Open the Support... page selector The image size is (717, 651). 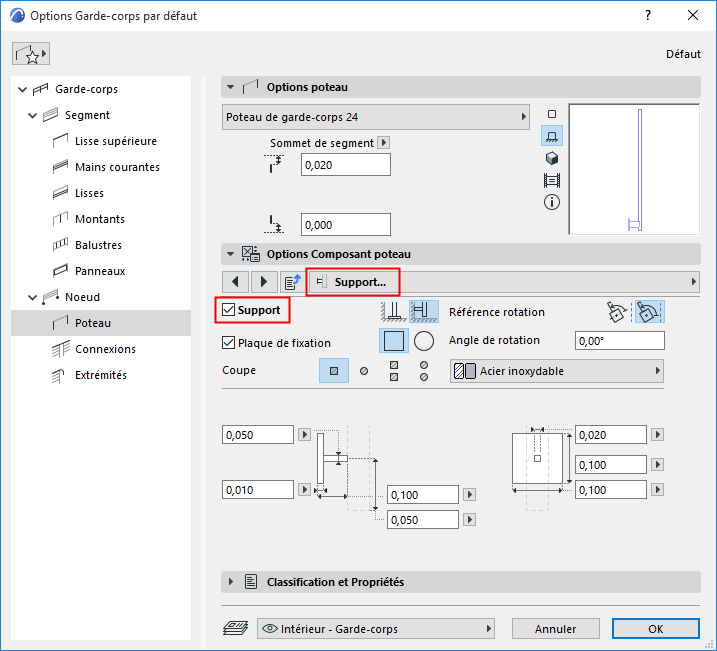(503, 282)
